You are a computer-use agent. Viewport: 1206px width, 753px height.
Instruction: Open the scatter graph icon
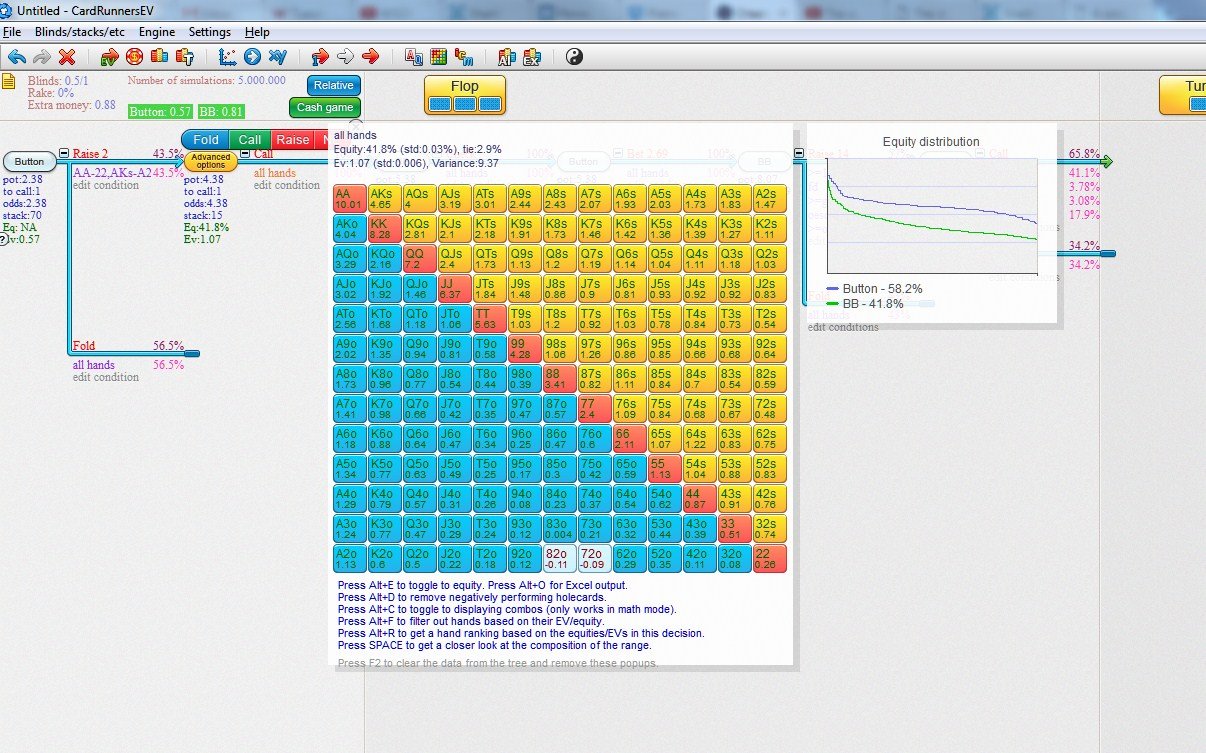point(227,56)
